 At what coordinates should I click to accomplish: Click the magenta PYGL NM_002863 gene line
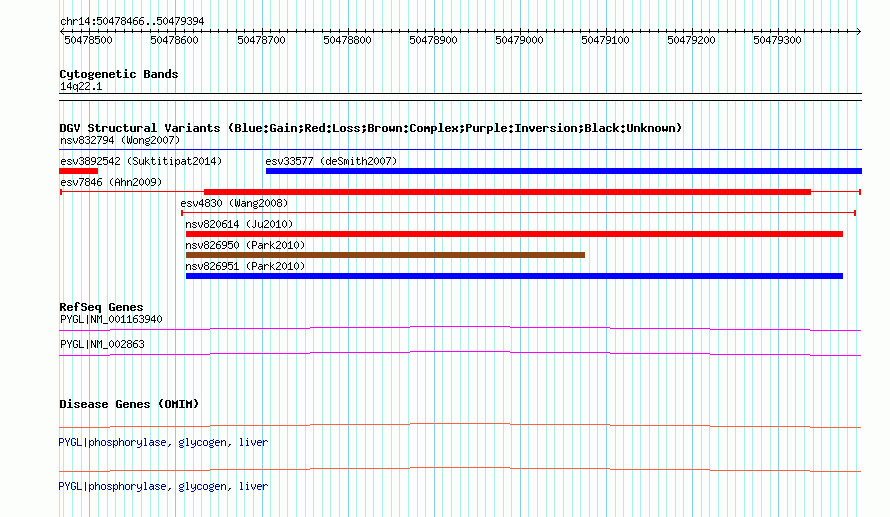pyautogui.click(x=460, y=353)
